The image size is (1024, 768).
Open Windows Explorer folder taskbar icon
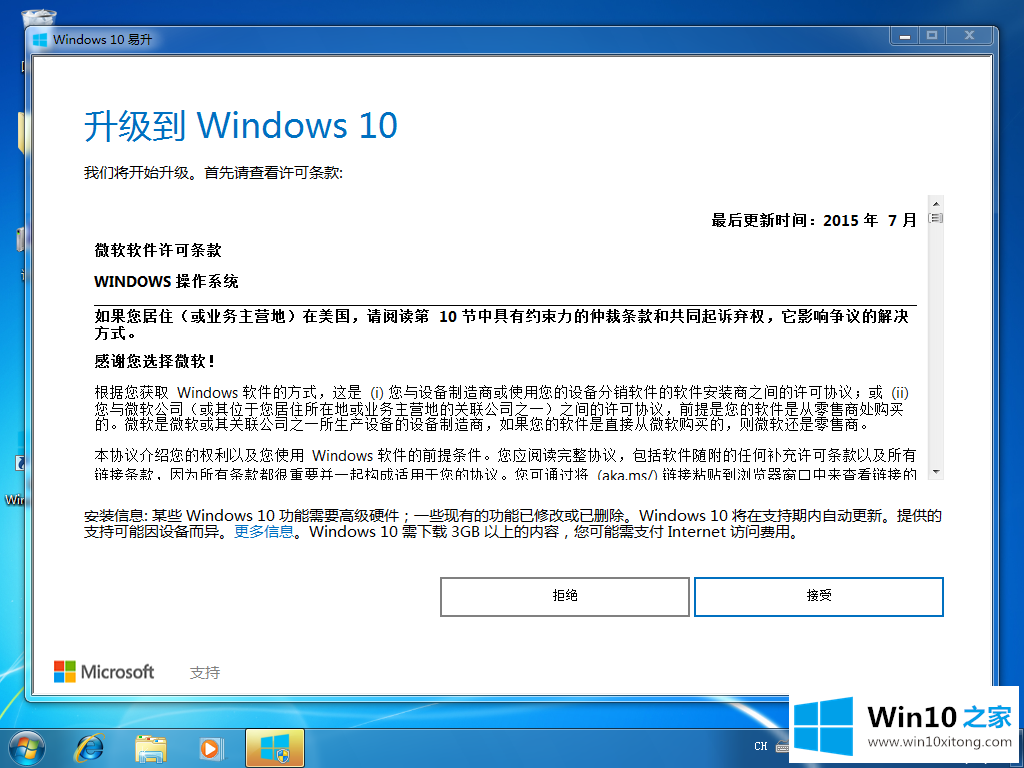pyautogui.click(x=151, y=748)
